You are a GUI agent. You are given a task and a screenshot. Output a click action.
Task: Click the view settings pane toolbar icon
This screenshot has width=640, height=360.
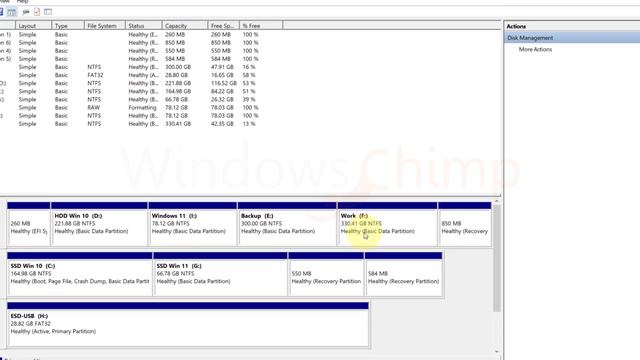pyautogui.click(x=48, y=12)
